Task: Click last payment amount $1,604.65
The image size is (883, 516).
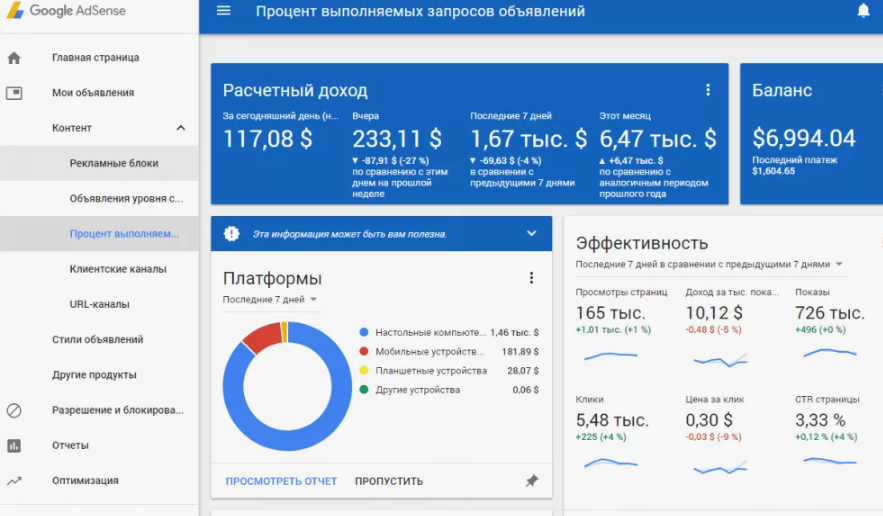Action: tap(773, 171)
